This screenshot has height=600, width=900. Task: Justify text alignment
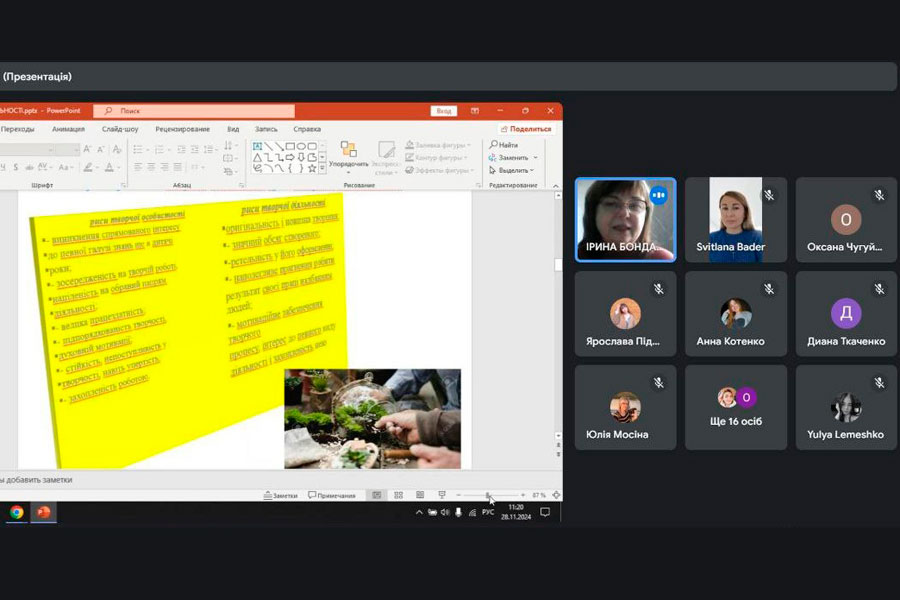coord(178,167)
